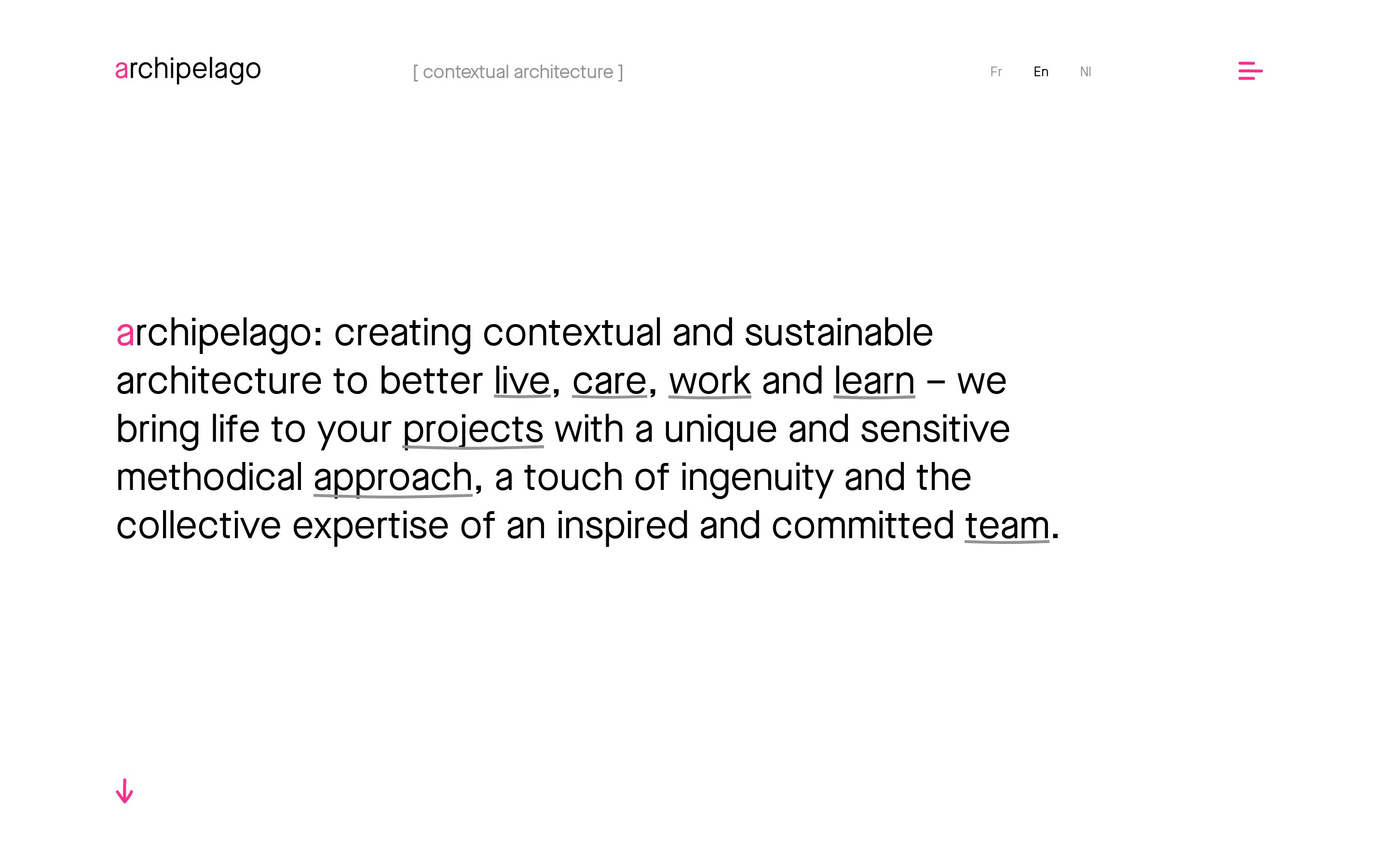Open the underlined "approach" link
This screenshot has height=868, width=1389.
393,477
